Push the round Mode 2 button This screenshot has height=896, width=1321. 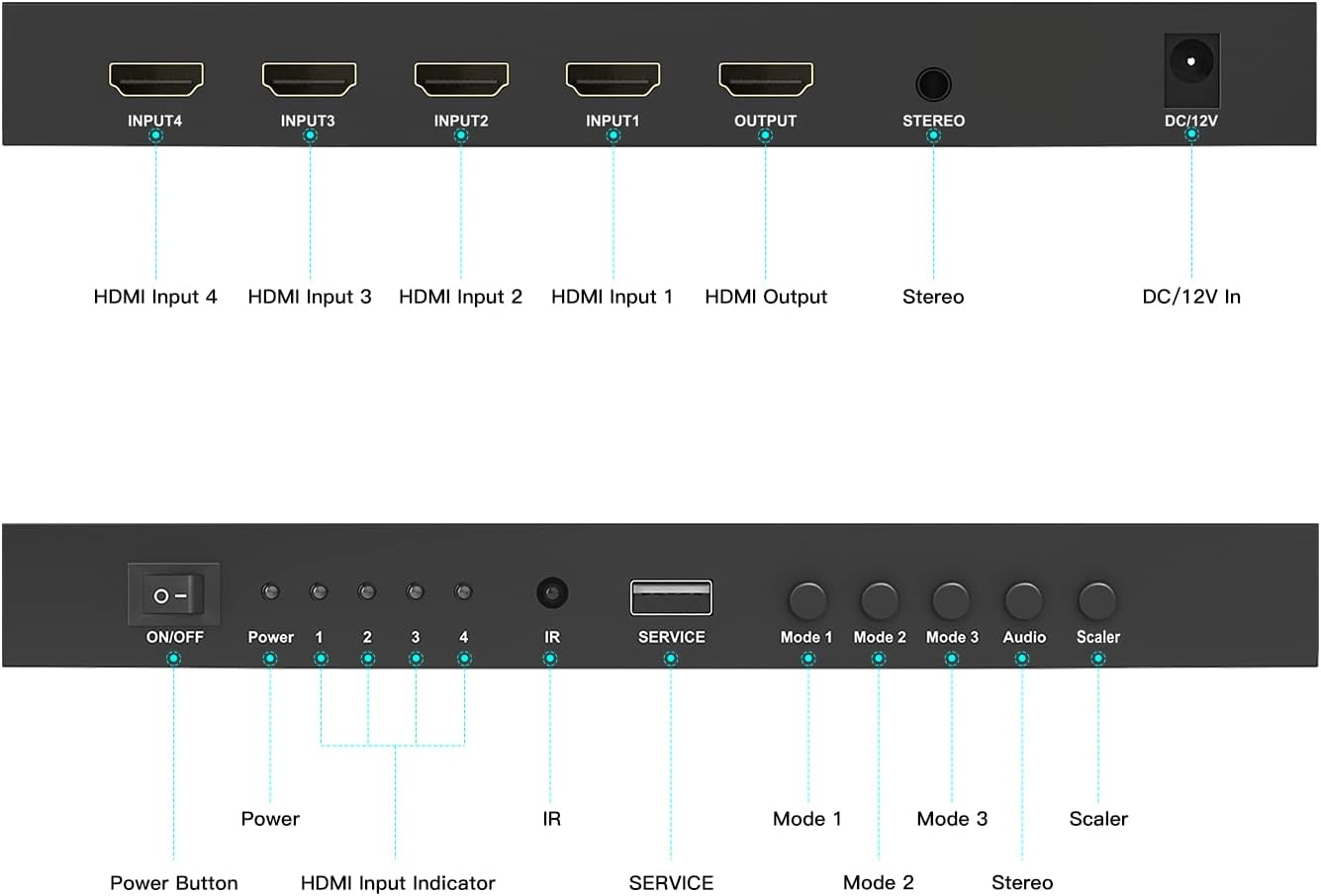point(879,600)
